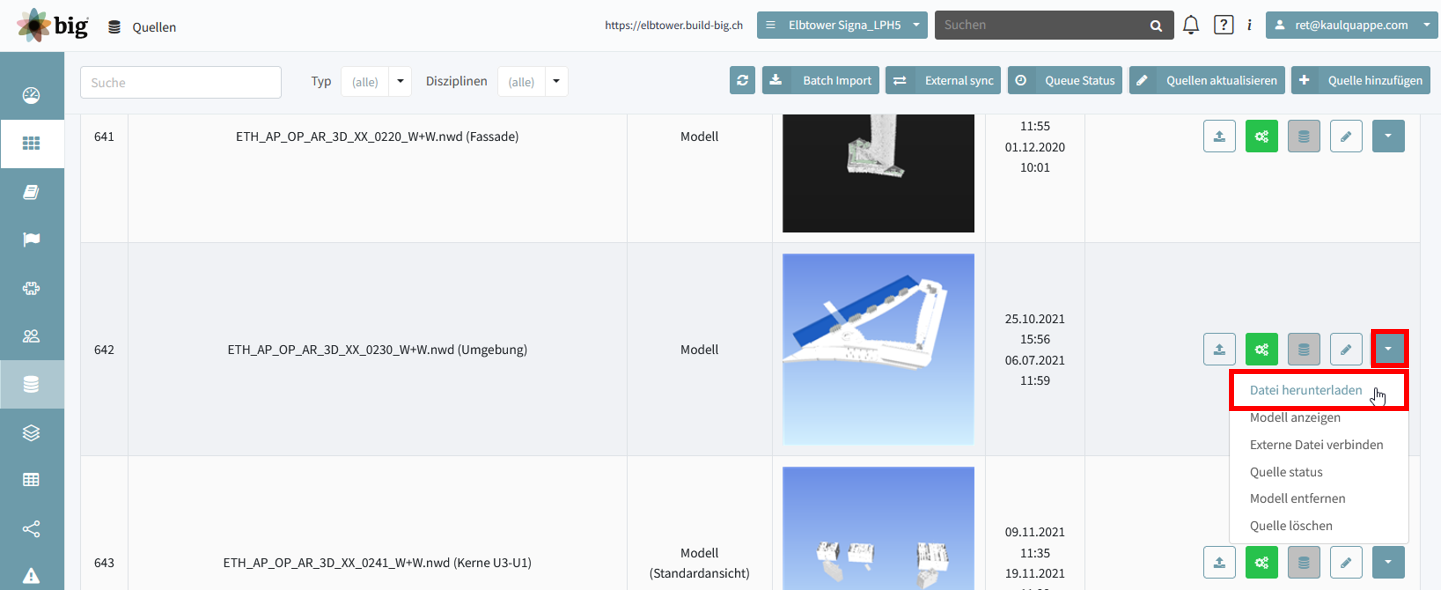The image size is (1441, 590).
Task: Click Quellen aktualisieren button
Action: click(1207, 81)
